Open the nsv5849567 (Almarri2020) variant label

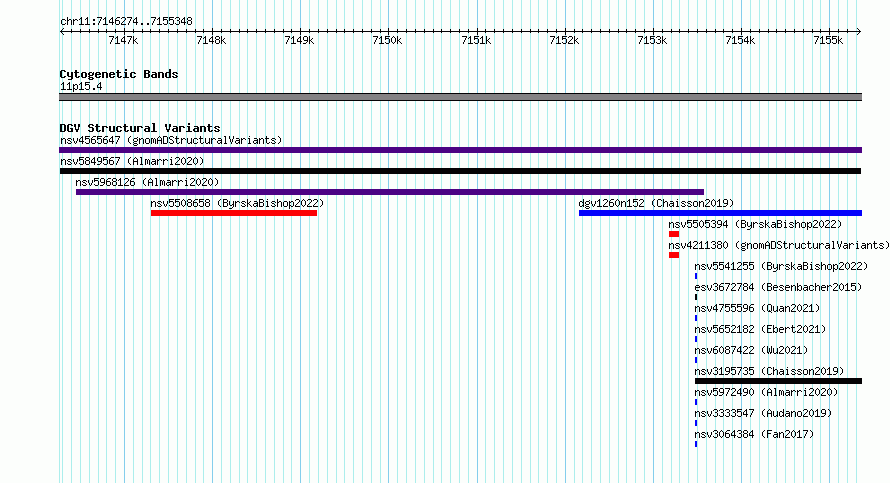pos(132,161)
